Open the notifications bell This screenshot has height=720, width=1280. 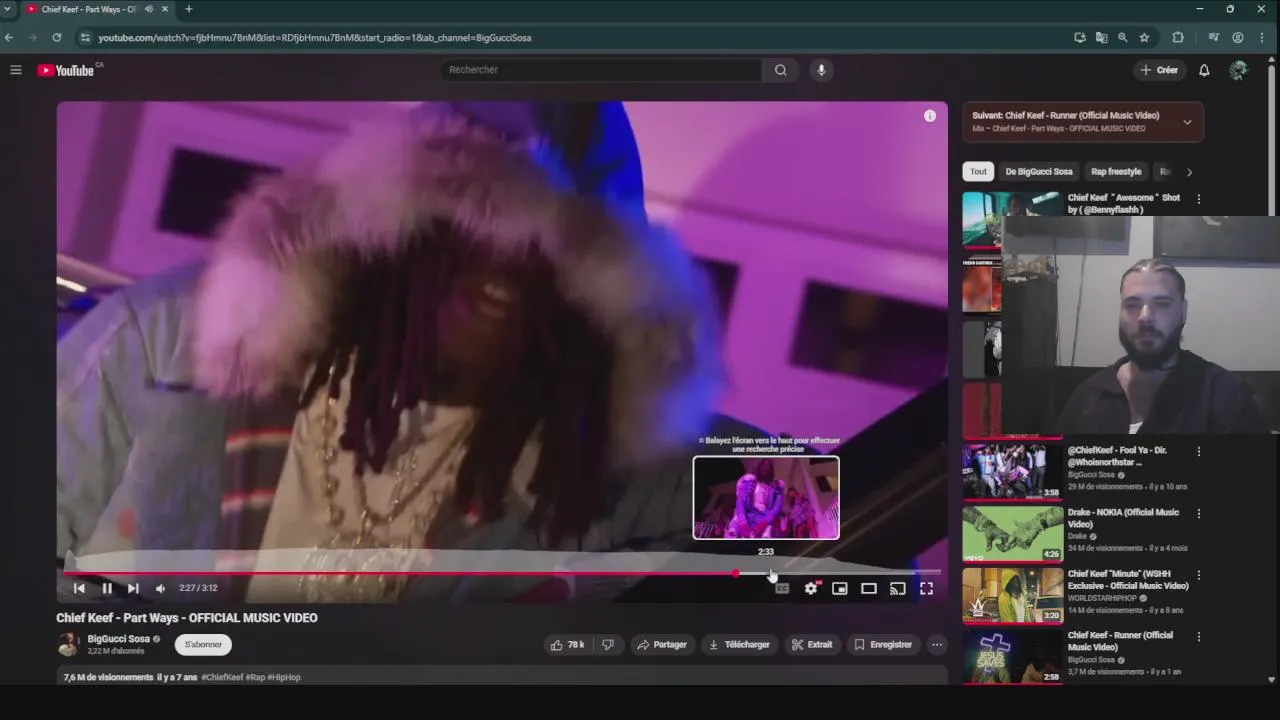point(1204,70)
